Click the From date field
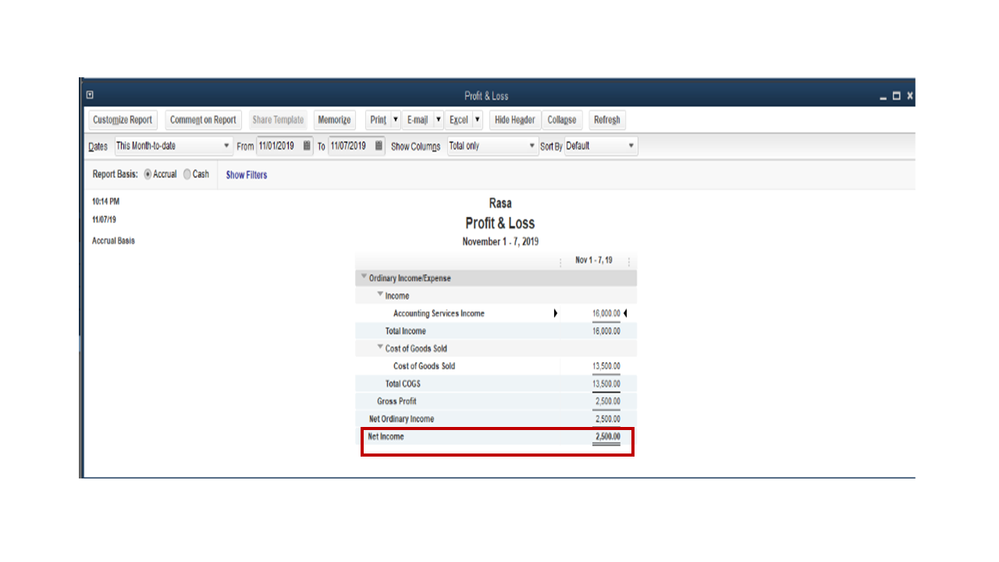Screen dimensions: 999x562 coord(278,146)
